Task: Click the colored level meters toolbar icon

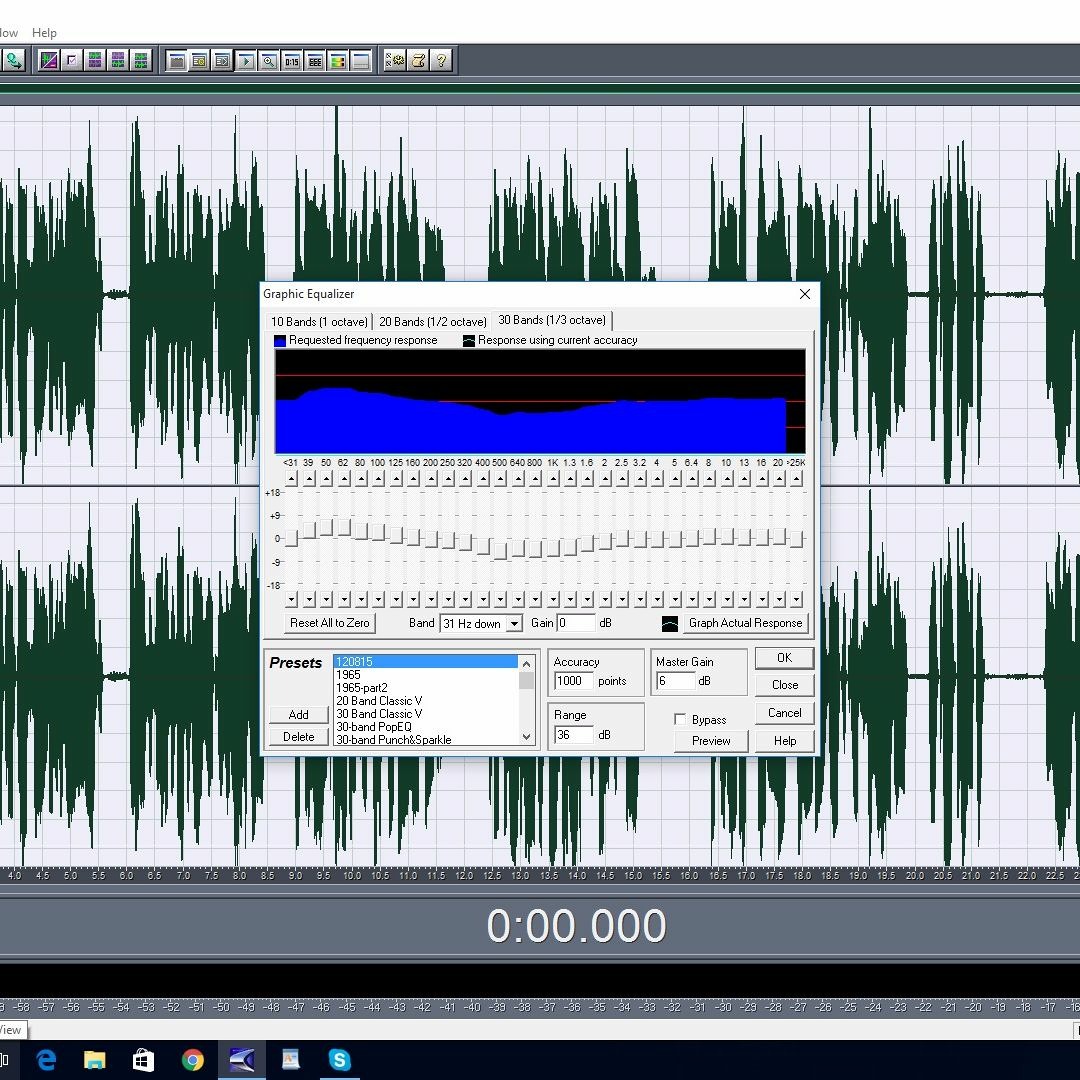Action: (x=338, y=60)
